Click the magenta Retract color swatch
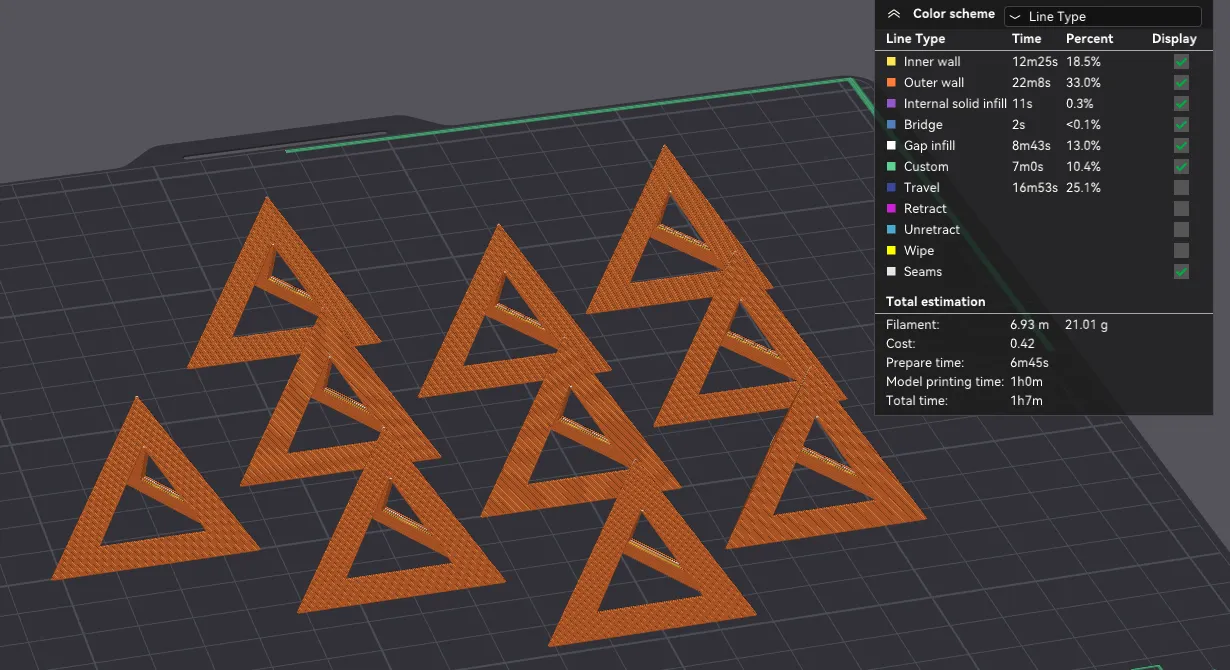The image size is (1230, 670). [x=891, y=209]
